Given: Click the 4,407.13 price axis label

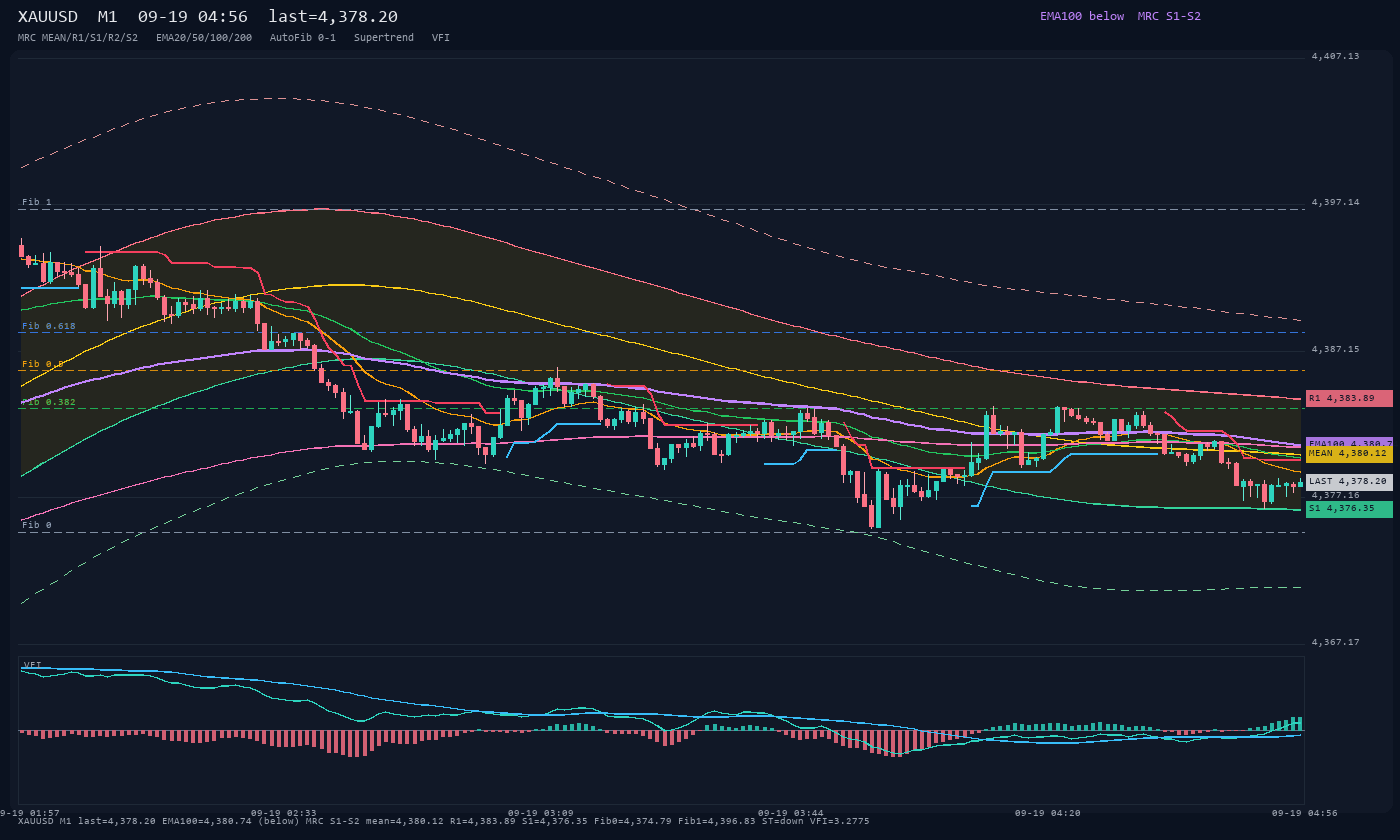Looking at the screenshot, I should coord(1335,56).
